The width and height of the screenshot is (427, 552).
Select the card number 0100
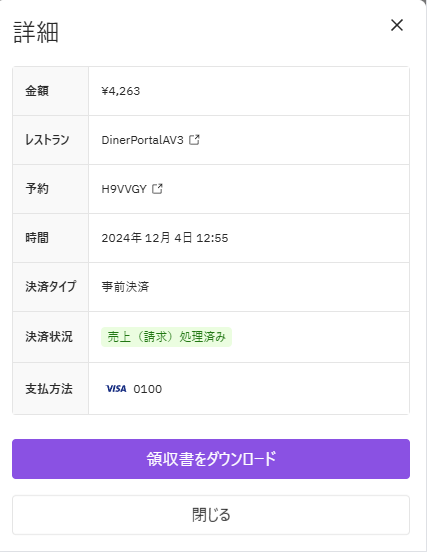tap(148, 389)
